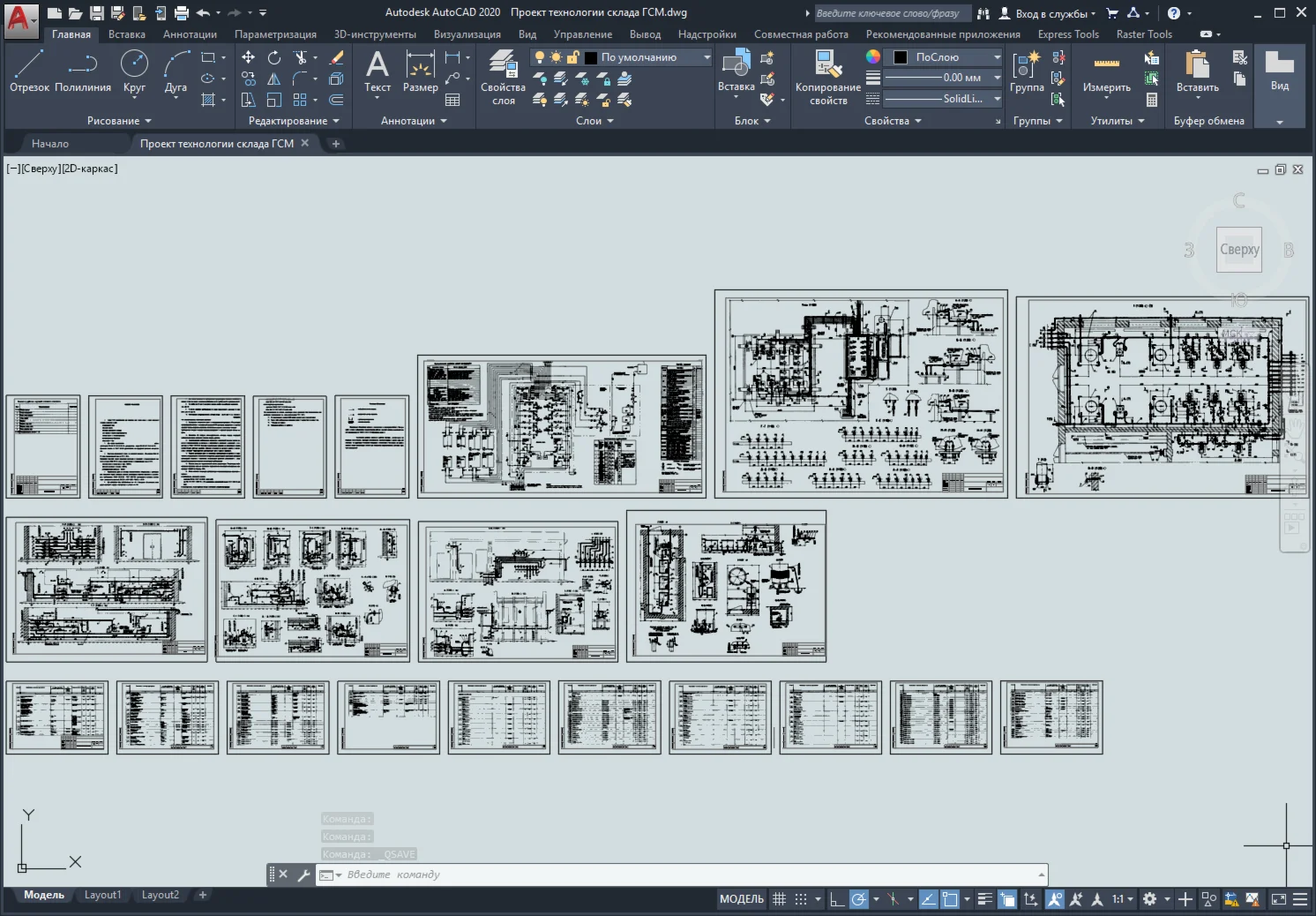Image resolution: width=1316 pixels, height=916 pixels.
Task: Select the Круг (Circle) tool
Action: point(134,71)
